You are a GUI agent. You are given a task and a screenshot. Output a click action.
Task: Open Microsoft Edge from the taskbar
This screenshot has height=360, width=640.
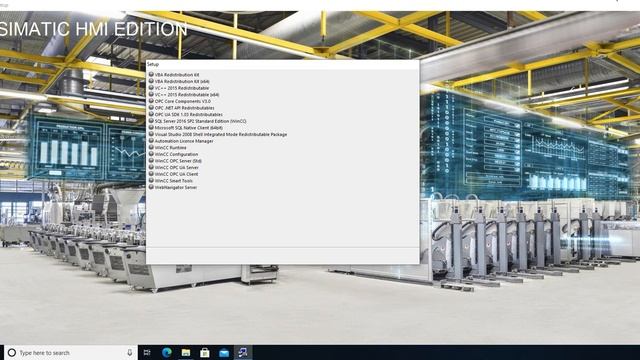click(x=167, y=353)
